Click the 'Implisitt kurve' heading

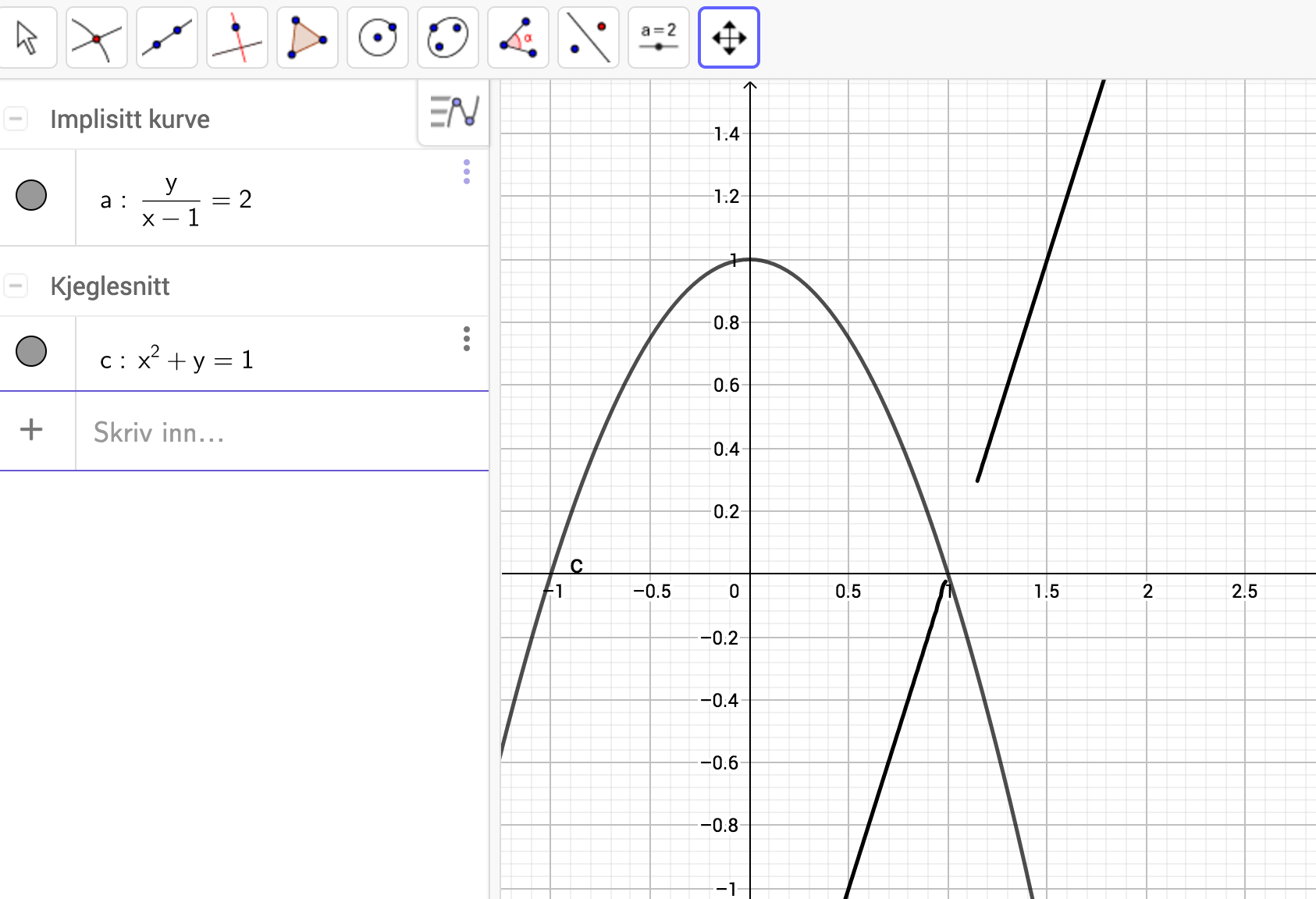(x=130, y=119)
